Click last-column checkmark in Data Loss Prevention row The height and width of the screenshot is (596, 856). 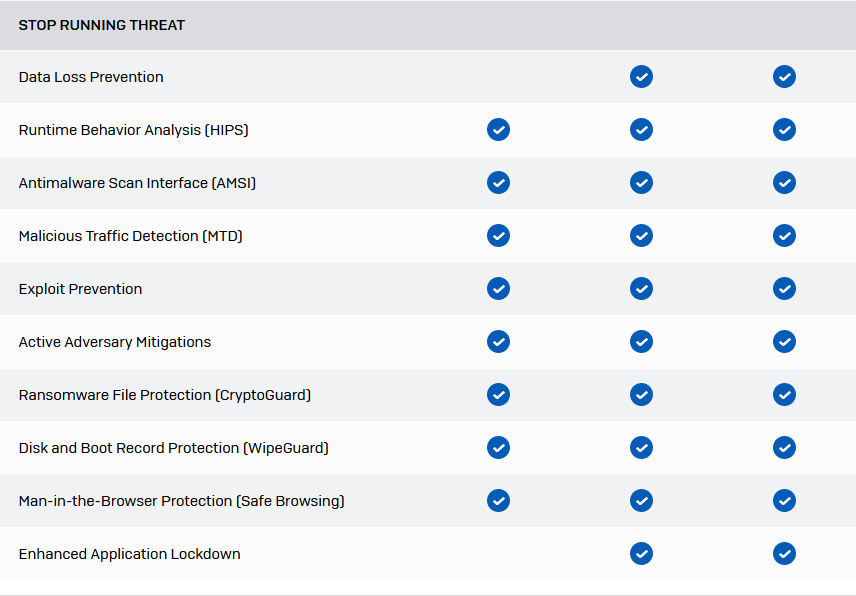point(784,77)
